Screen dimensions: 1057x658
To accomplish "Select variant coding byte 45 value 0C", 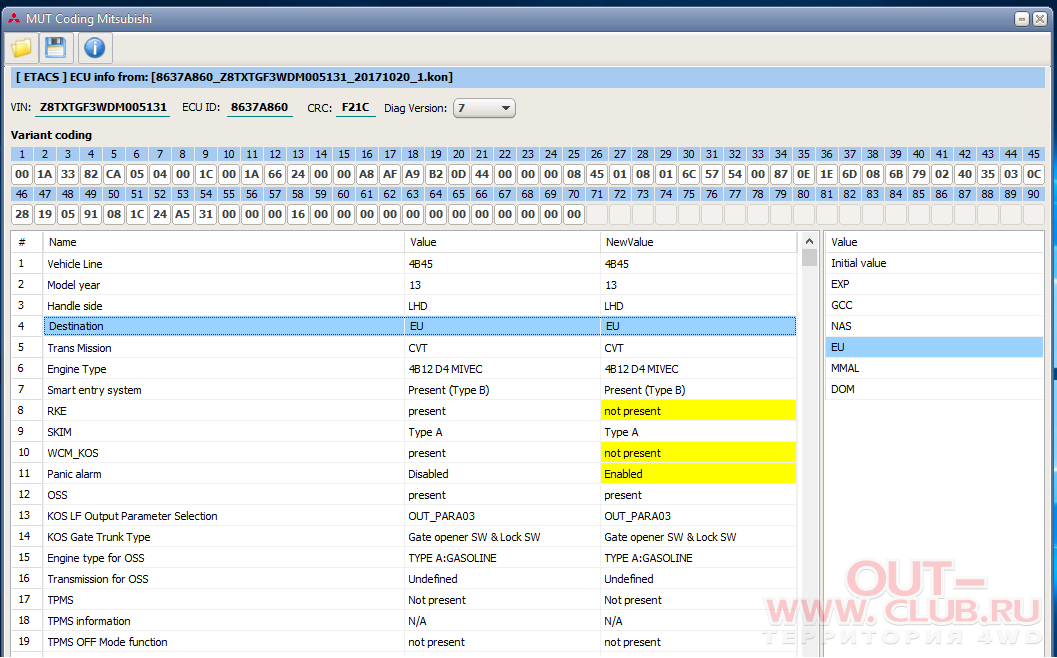I will pos(1033,175).
